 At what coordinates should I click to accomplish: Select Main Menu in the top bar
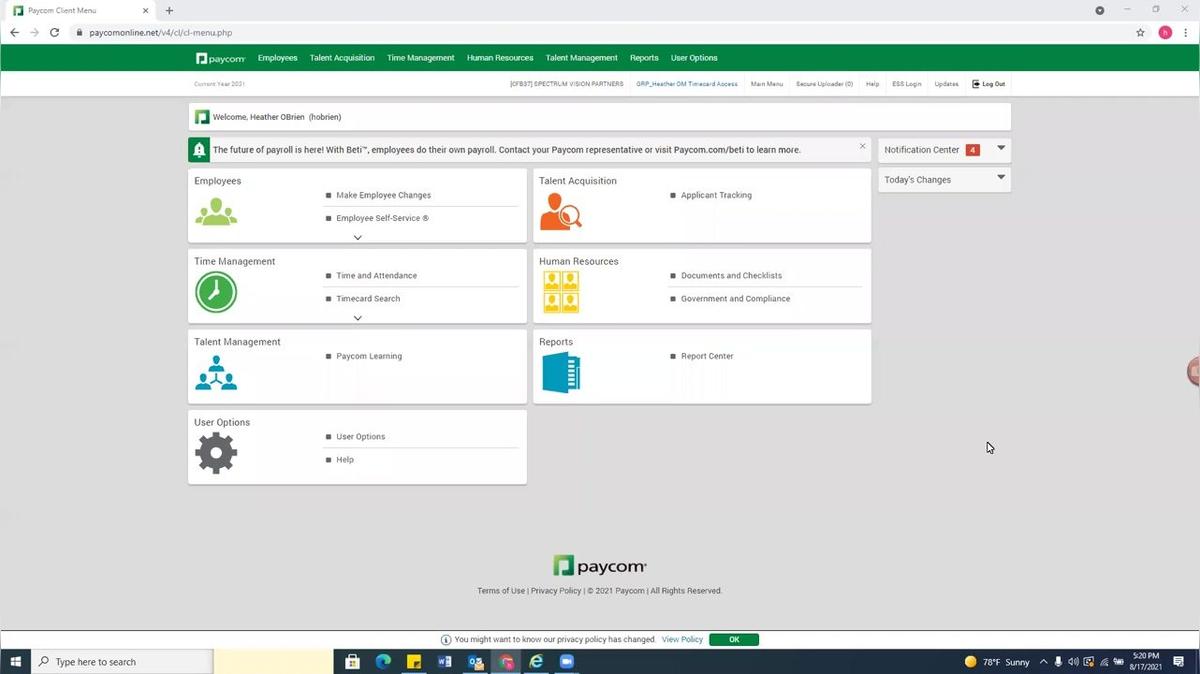coord(767,84)
